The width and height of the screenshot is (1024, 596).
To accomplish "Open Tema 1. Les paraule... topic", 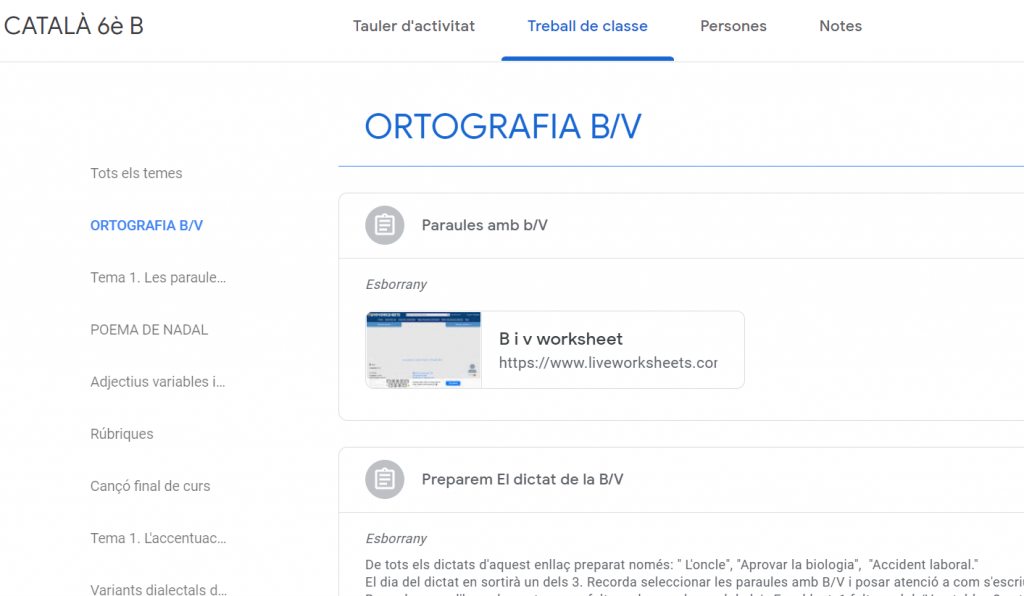I will coord(158,277).
